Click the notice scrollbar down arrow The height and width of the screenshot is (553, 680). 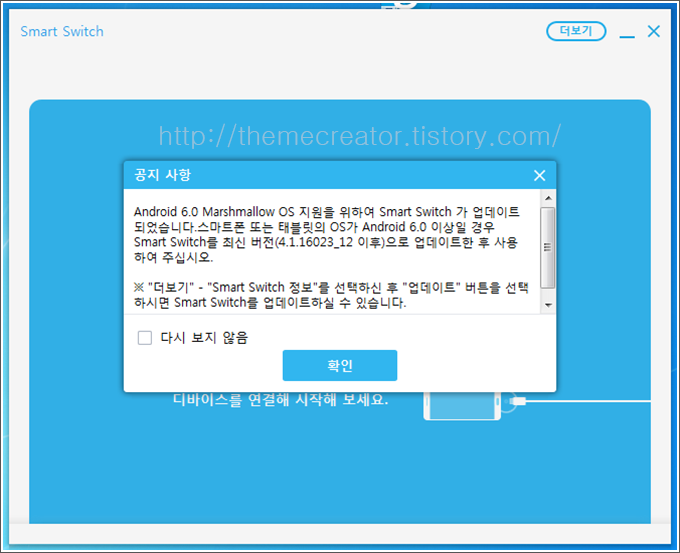pyautogui.click(x=548, y=305)
